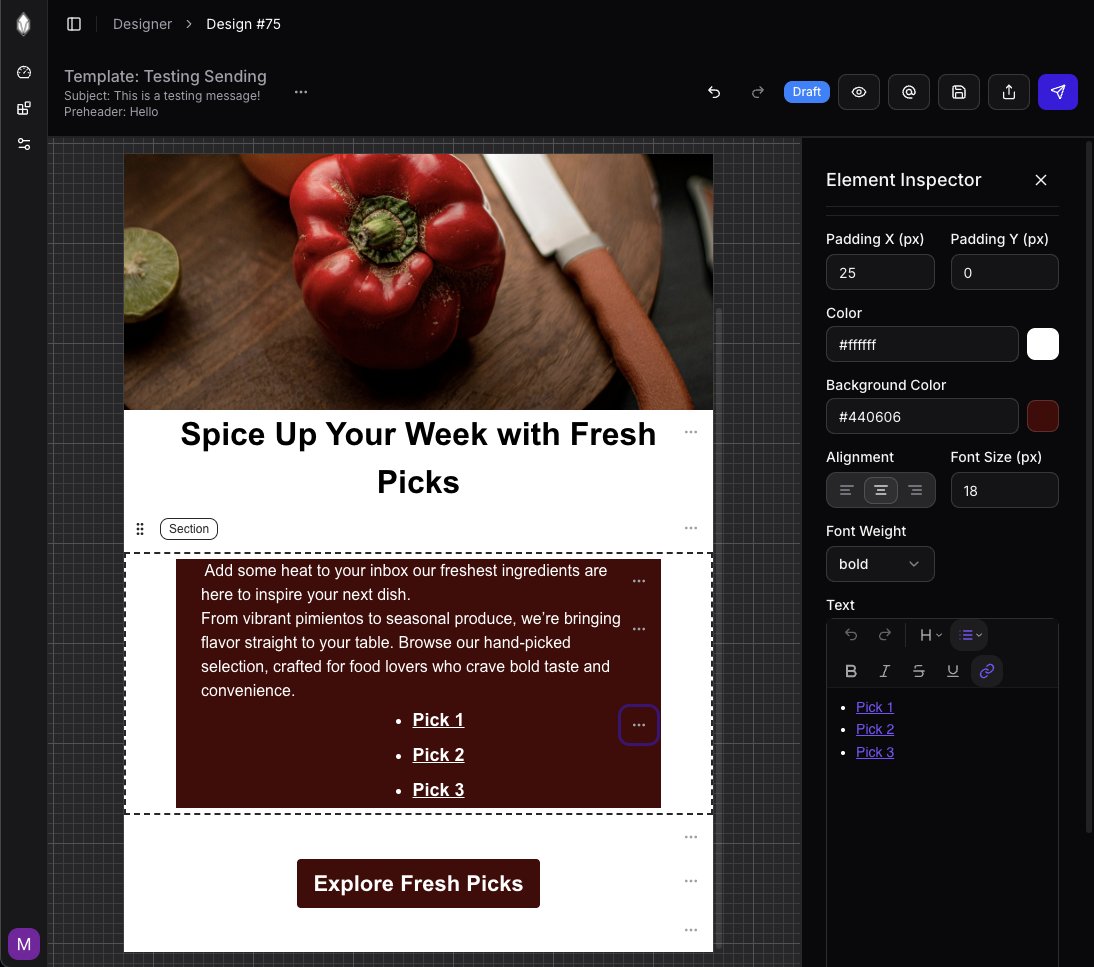The height and width of the screenshot is (967, 1094).
Task: Click Pick 1 in the inspector text editor
Action: pos(875,707)
